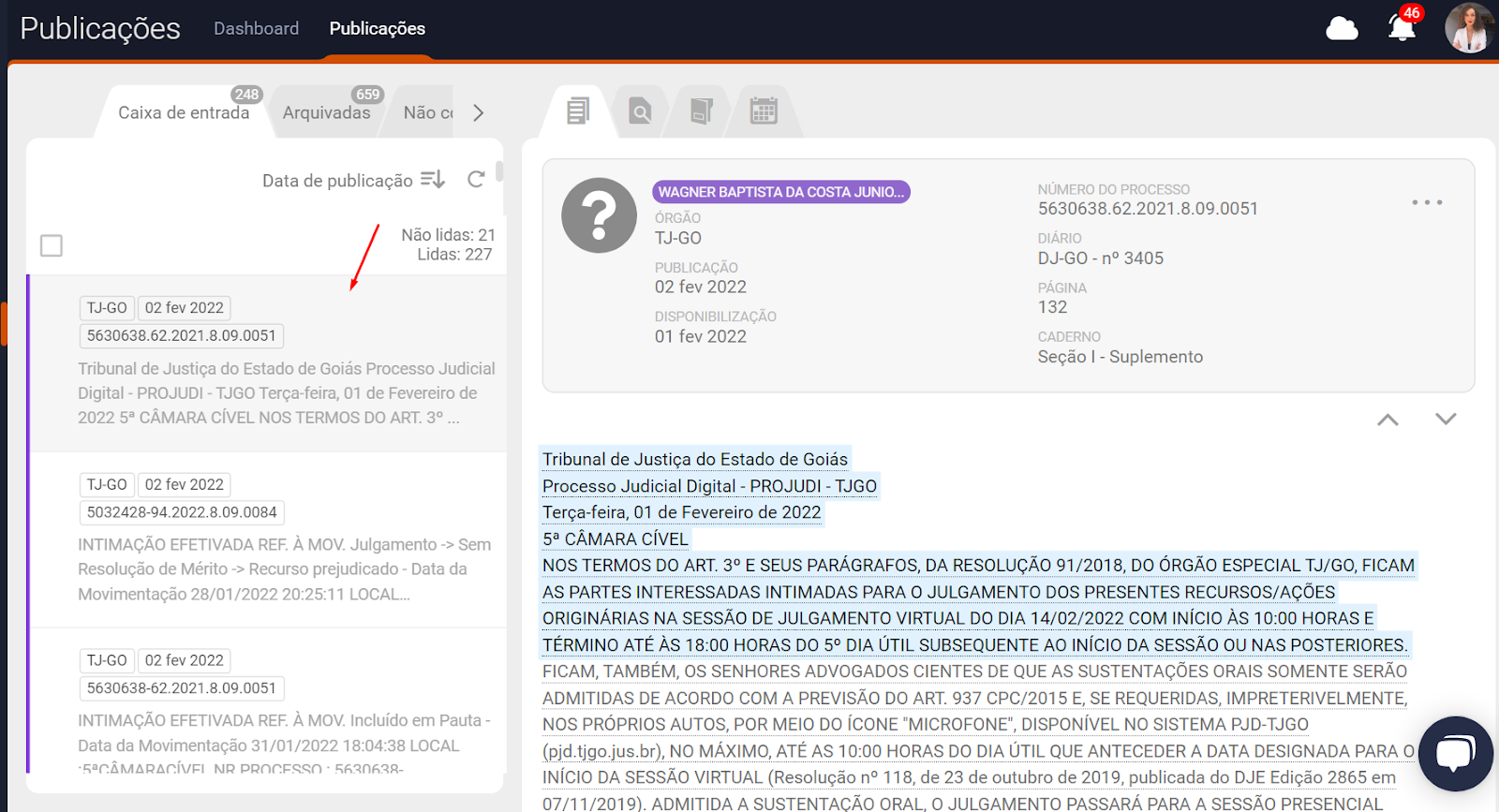The width and height of the screenshot is (1499, 812).
Task: Click the Wagner Baptista da Costa tag
Action: (780, 192)
